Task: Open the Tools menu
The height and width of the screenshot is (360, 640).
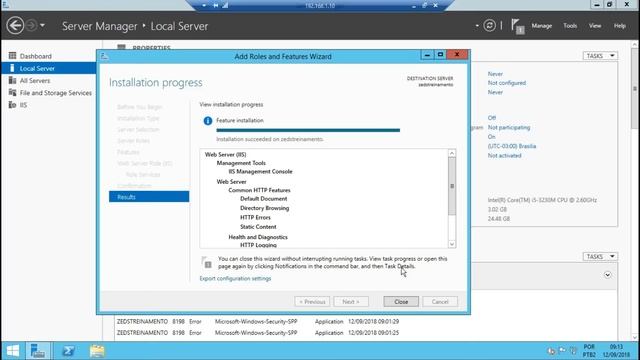Action: pyautogui.click(x=570, y=26)
